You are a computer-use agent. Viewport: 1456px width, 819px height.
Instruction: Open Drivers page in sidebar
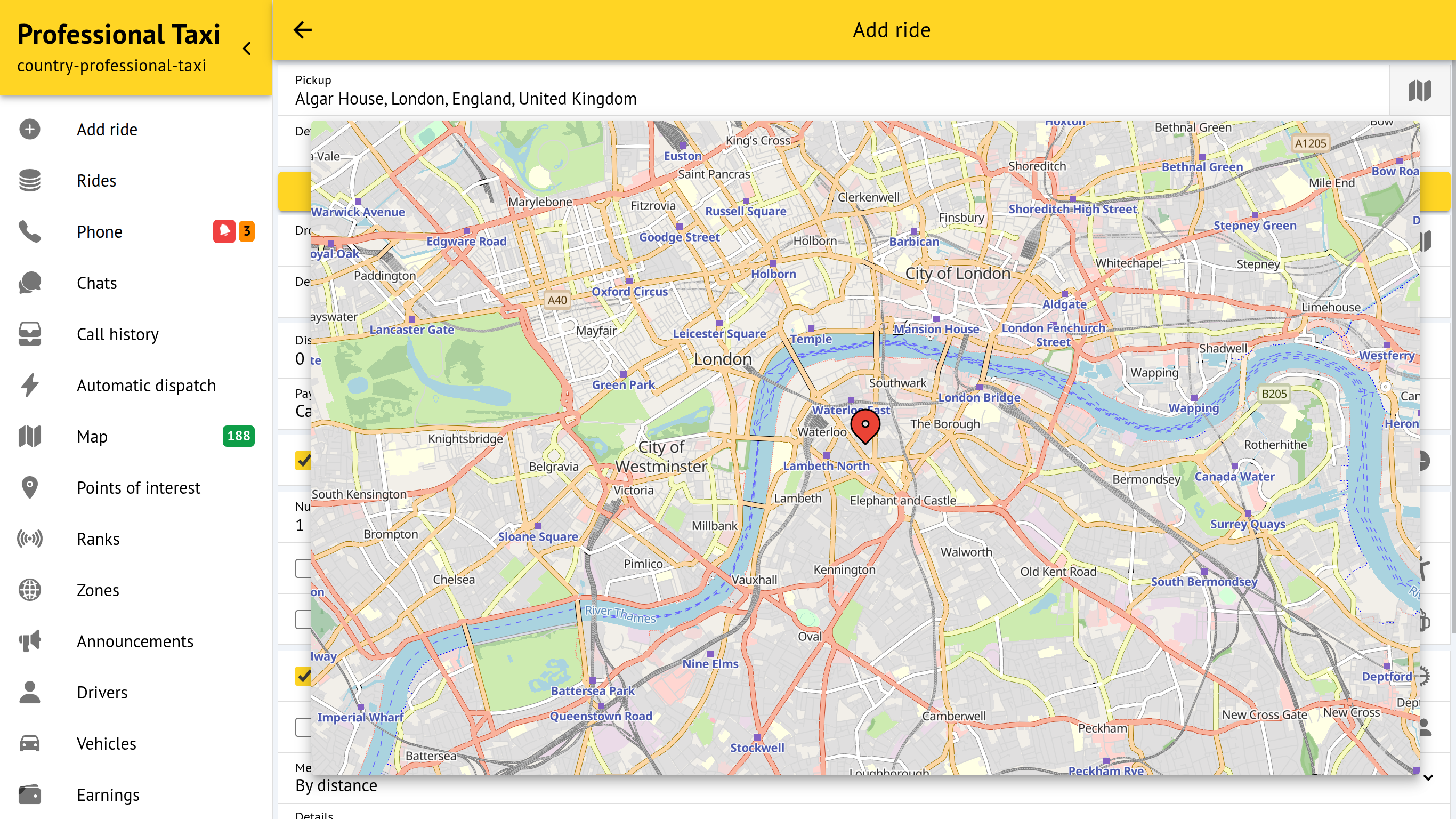click(x=102, y=692)
